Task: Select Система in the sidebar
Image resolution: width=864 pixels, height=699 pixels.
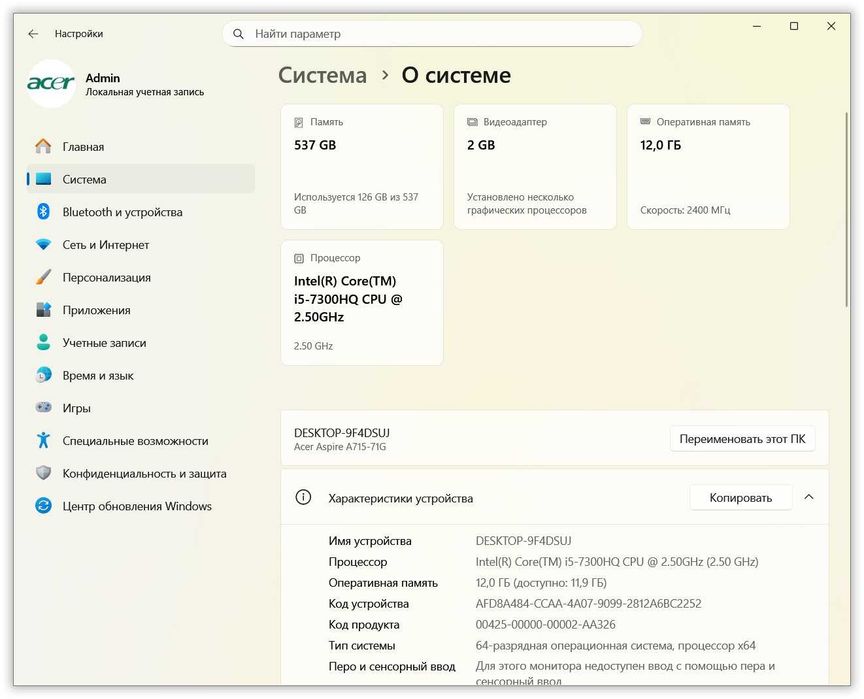Action: coord(141,179)
